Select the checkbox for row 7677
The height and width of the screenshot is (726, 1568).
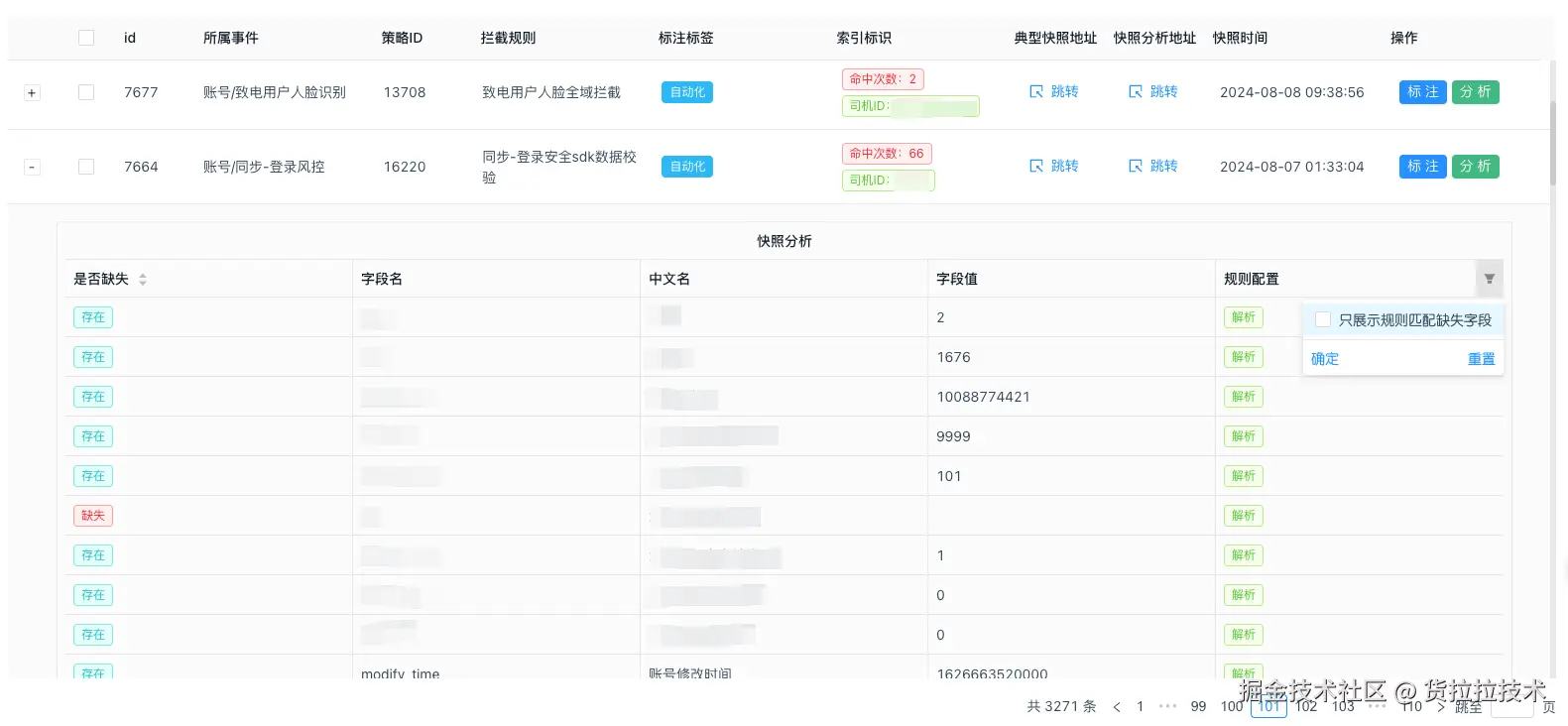pos(86,92)
